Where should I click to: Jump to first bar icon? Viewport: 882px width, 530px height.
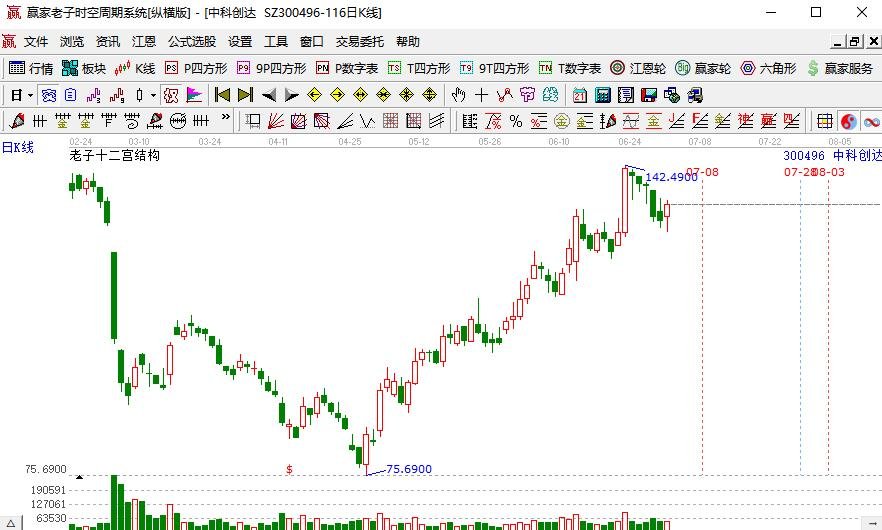[x=222, y=95]
